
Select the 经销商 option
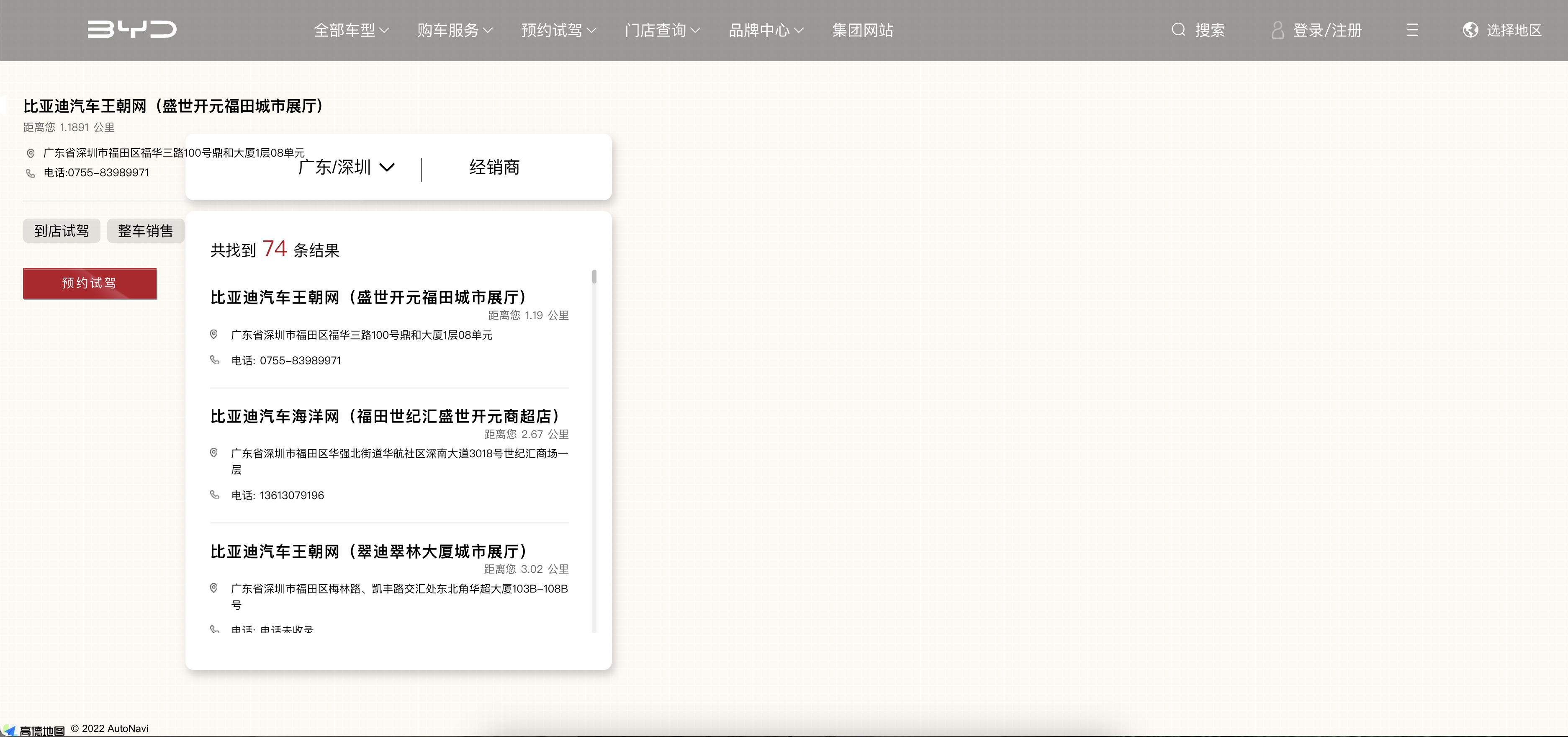(494, 167)
